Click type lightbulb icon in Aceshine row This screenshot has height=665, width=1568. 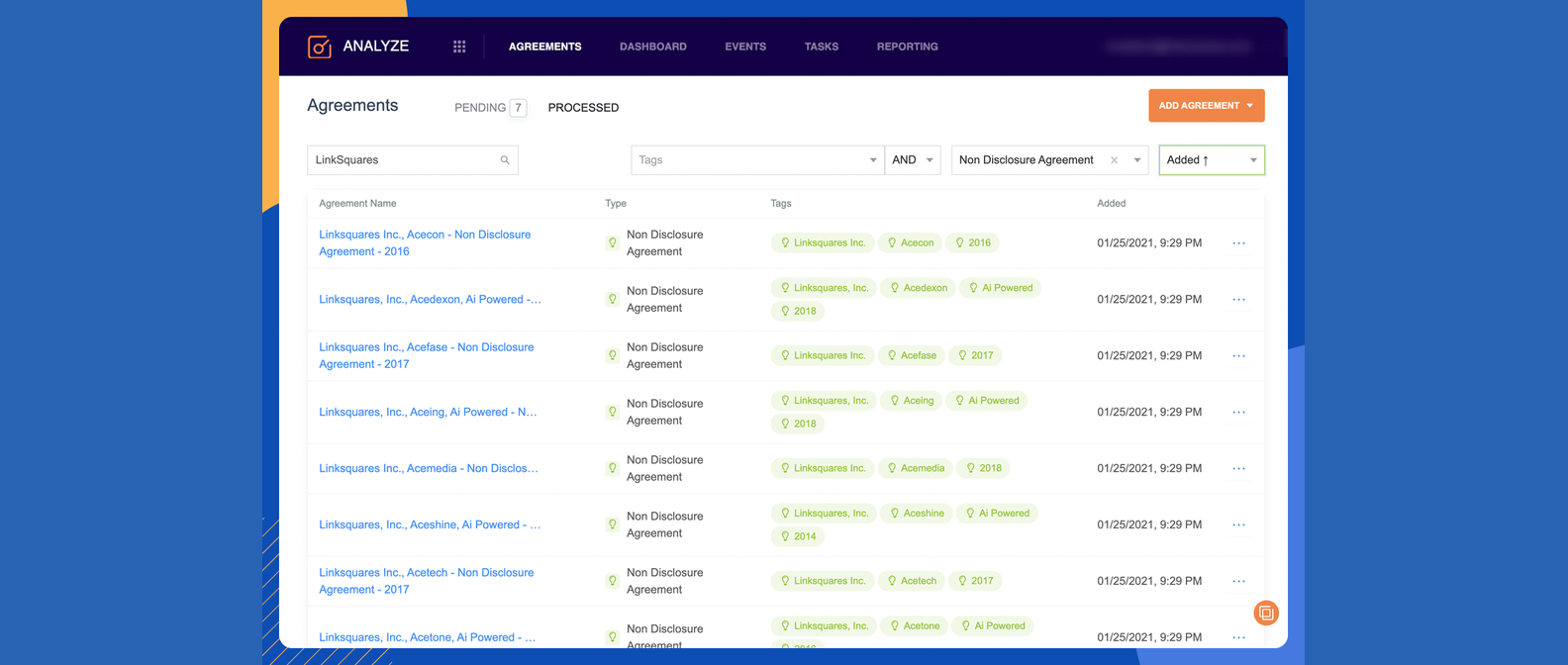[612, 525]
